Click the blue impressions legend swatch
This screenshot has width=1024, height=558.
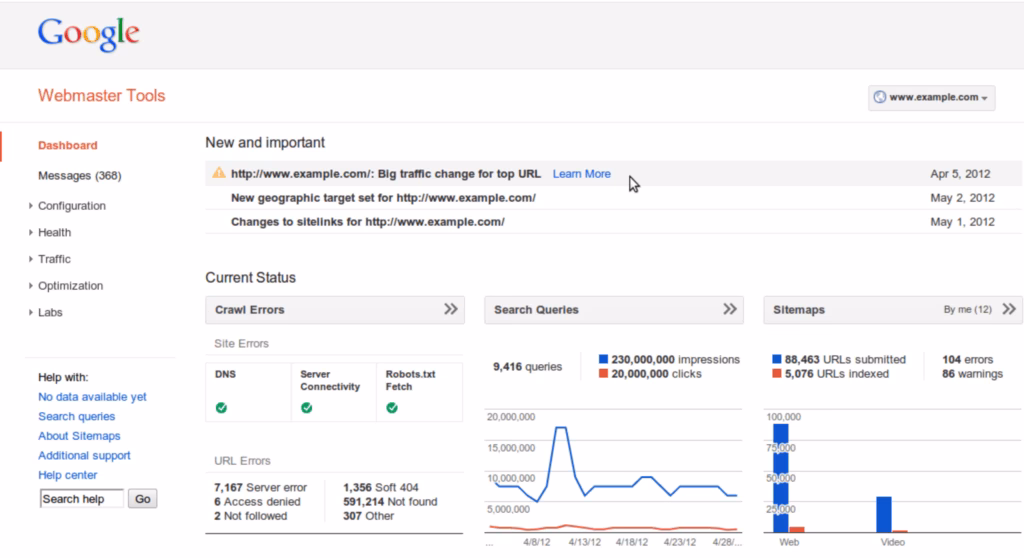[603, 359]
